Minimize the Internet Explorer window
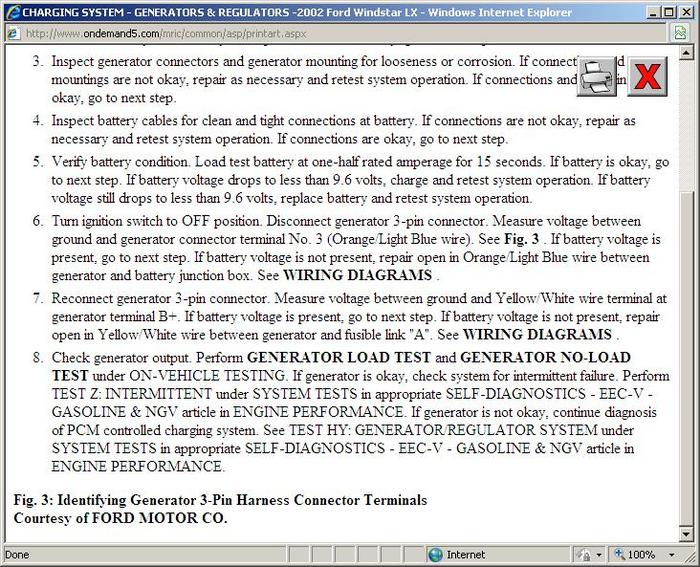 pyautogui.click(x=654, y=12)
